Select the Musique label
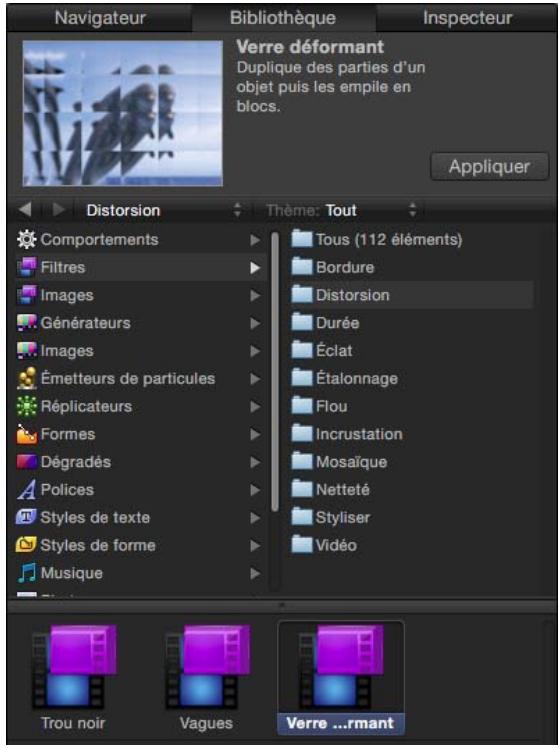This screenshot has height=748, width=560. (72, 573)
